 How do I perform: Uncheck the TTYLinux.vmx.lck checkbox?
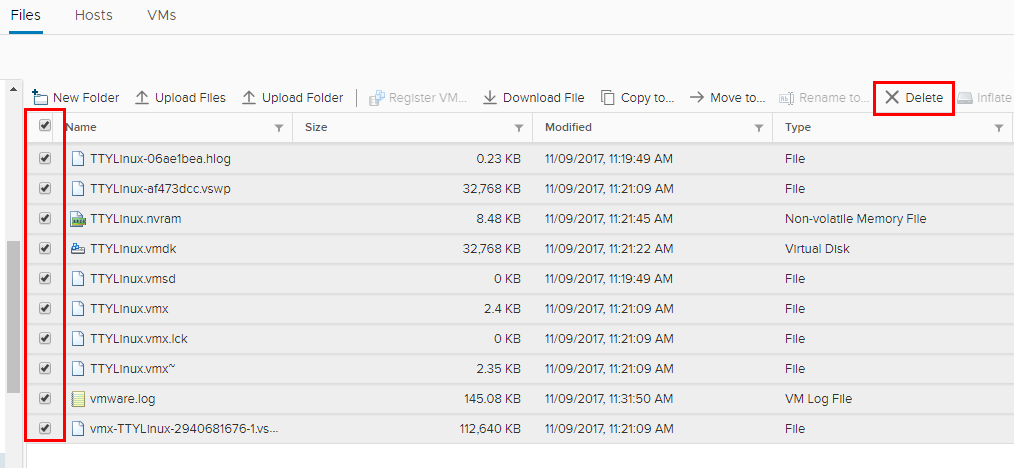click(x=45, y=338)
